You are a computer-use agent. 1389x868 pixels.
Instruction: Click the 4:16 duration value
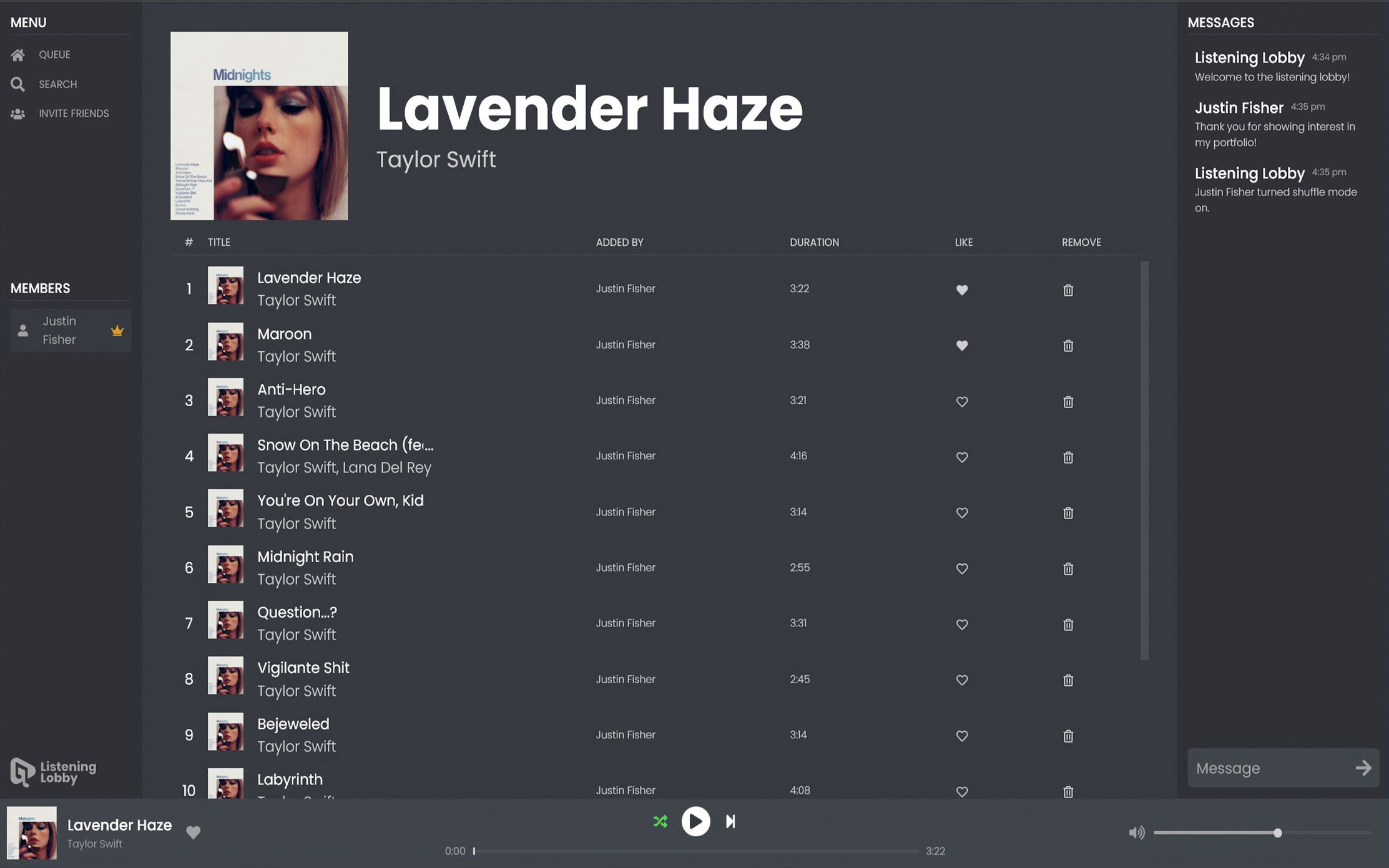click(x=798, y=456)
